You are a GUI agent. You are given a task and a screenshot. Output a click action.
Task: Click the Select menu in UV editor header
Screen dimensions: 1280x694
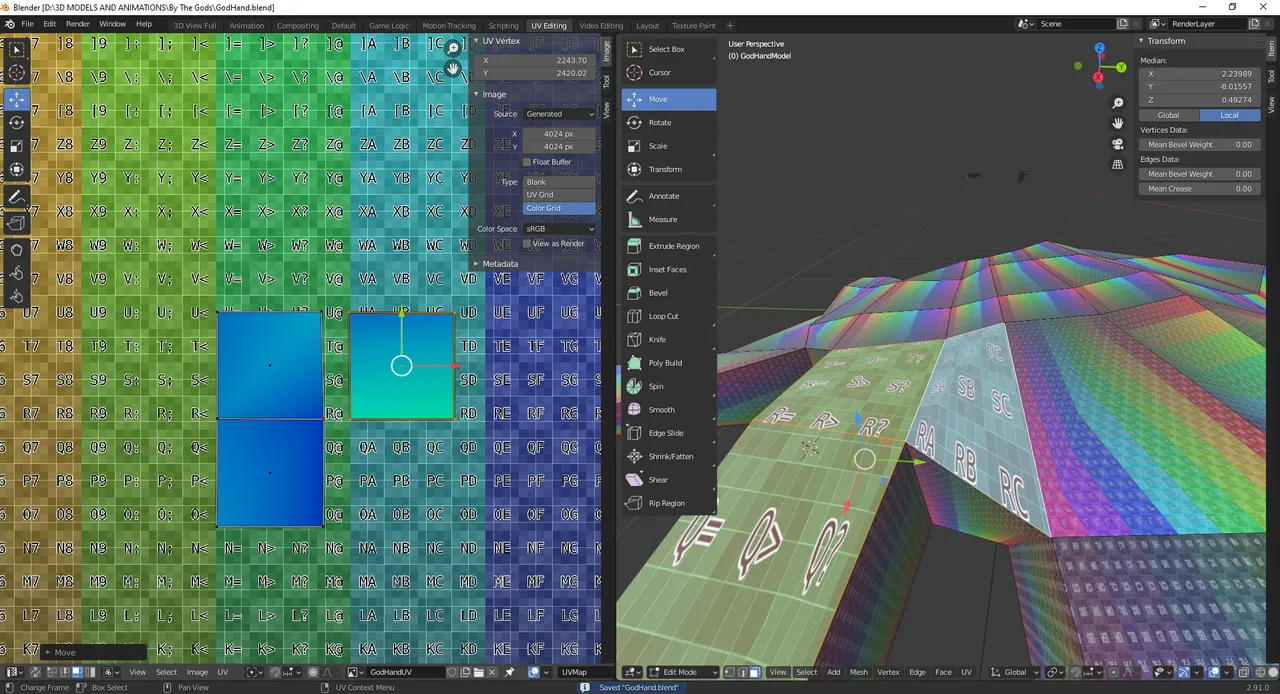(166, 672)
